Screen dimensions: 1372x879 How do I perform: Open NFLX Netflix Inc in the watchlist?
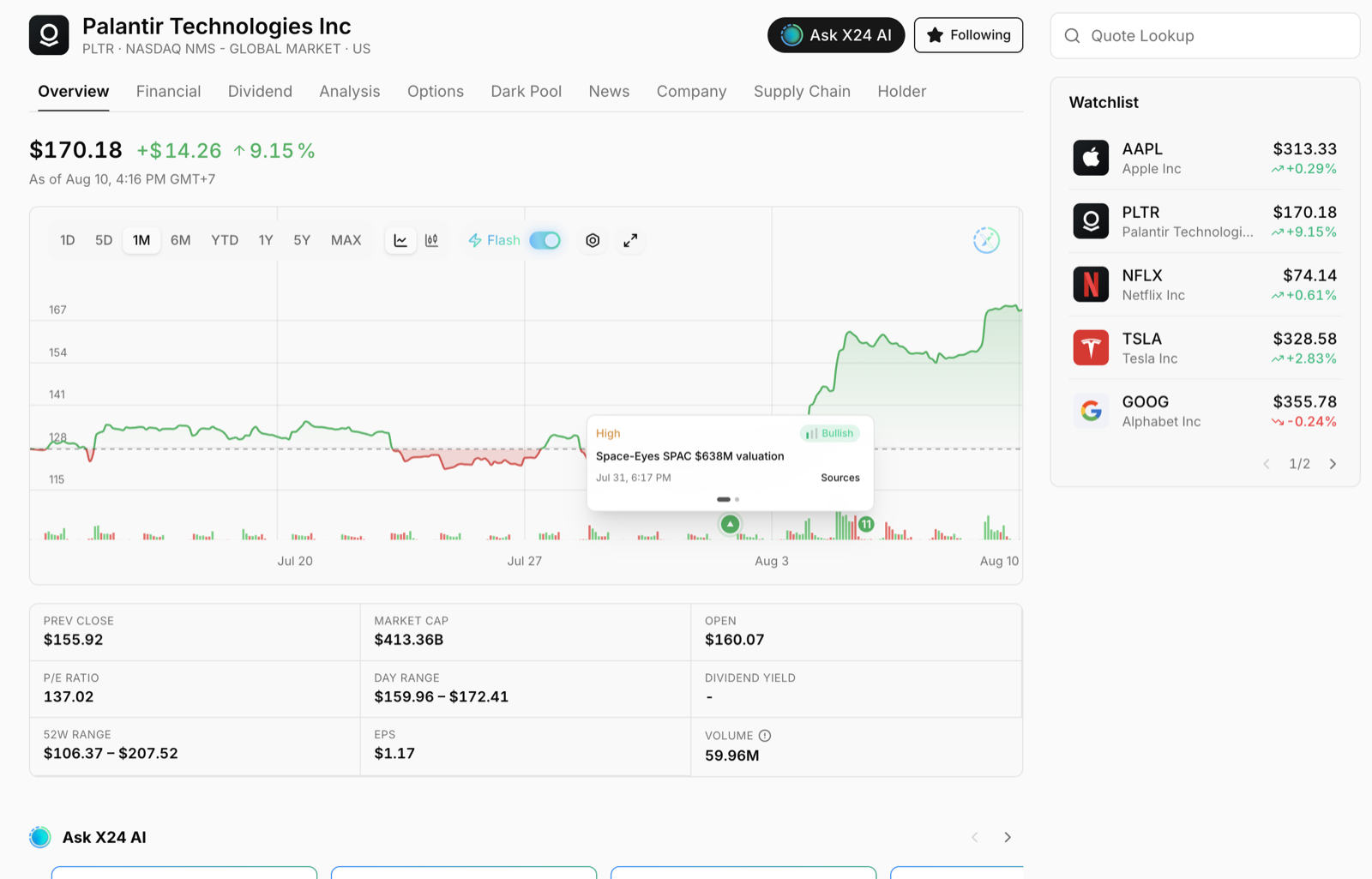click(1205, 285)
